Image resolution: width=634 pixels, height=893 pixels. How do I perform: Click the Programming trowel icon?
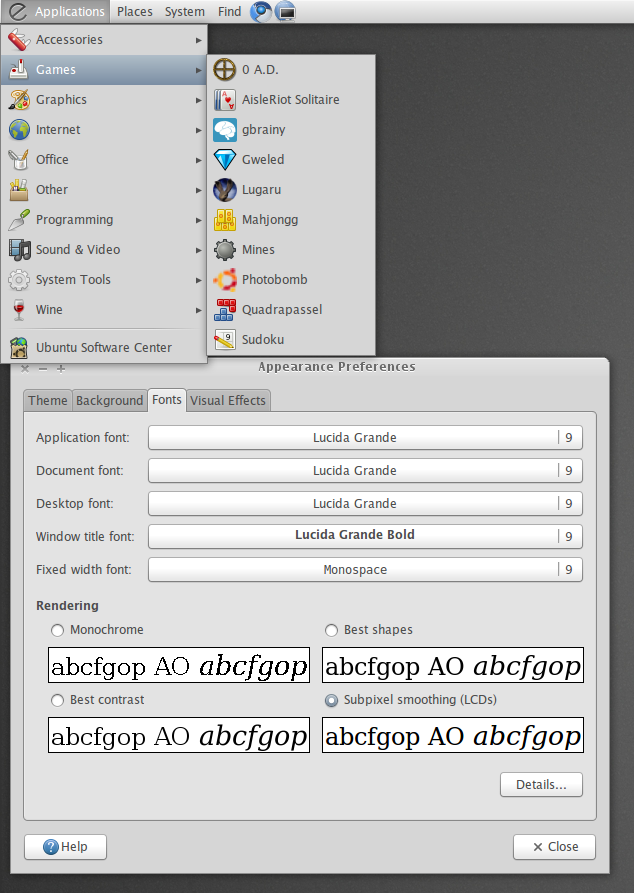19,220
